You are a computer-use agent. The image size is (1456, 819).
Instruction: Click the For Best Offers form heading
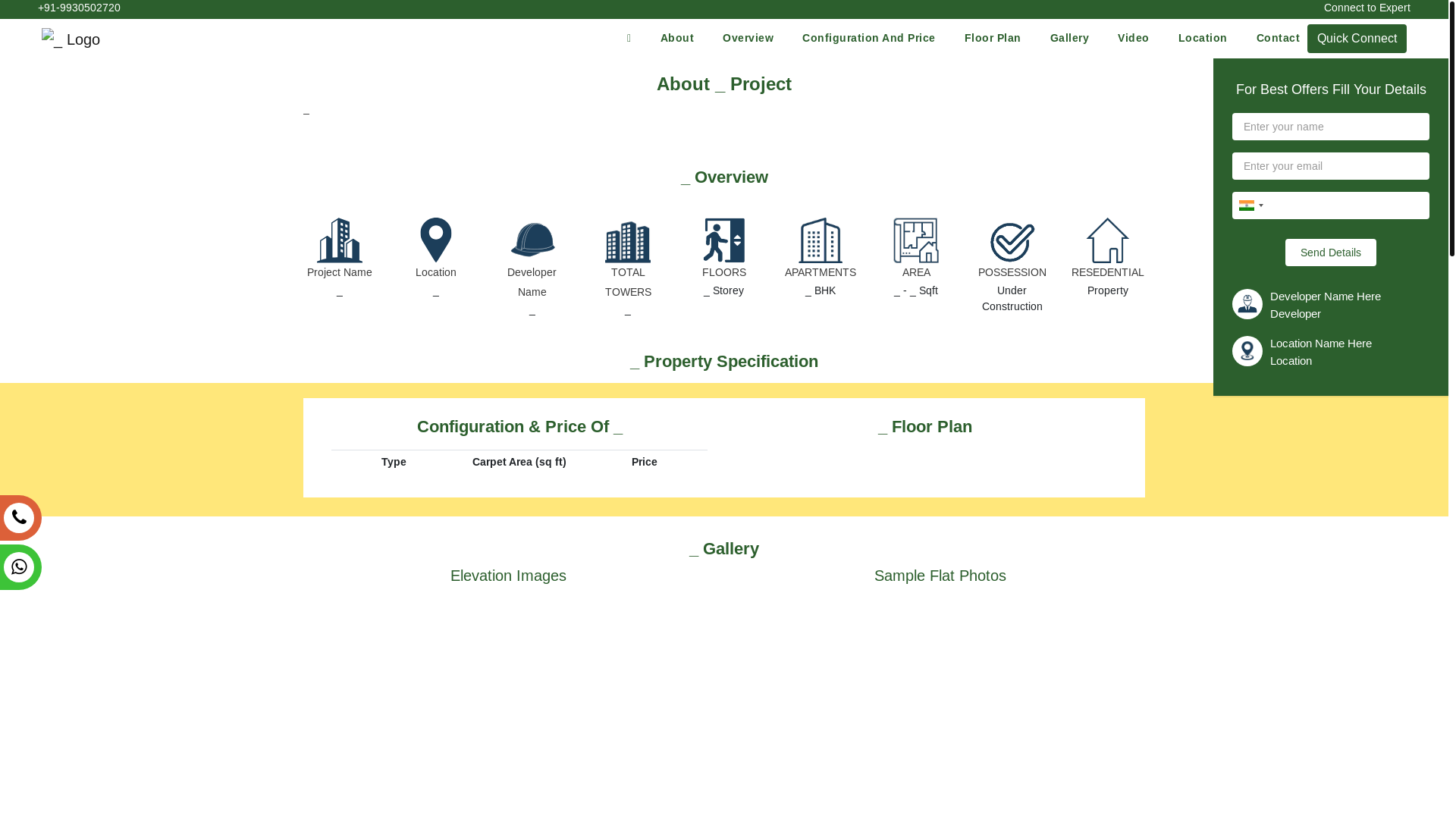[x=1331, y=89]
